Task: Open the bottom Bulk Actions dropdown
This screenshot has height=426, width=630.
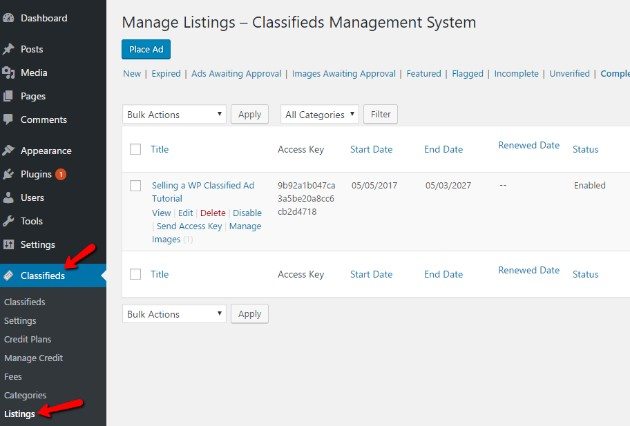Action: tap(174, 314)
